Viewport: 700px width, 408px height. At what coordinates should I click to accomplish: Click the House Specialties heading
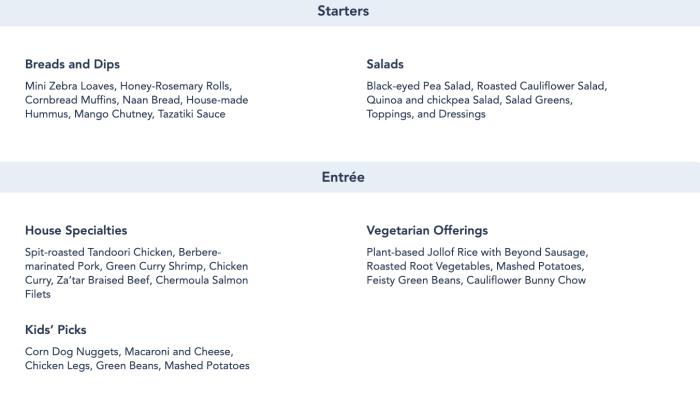(76, 231)
